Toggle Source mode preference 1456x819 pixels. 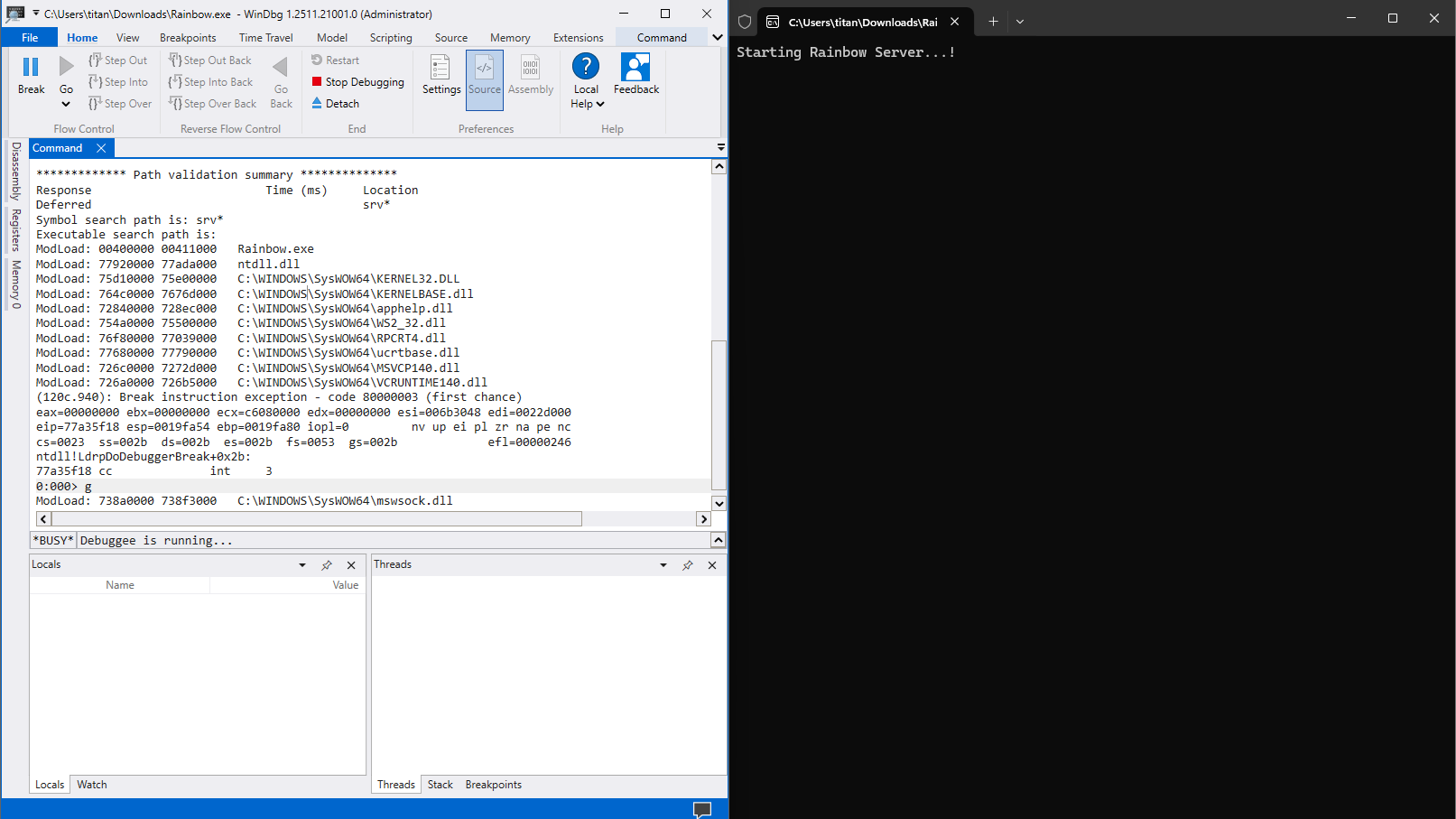point(485,79)
